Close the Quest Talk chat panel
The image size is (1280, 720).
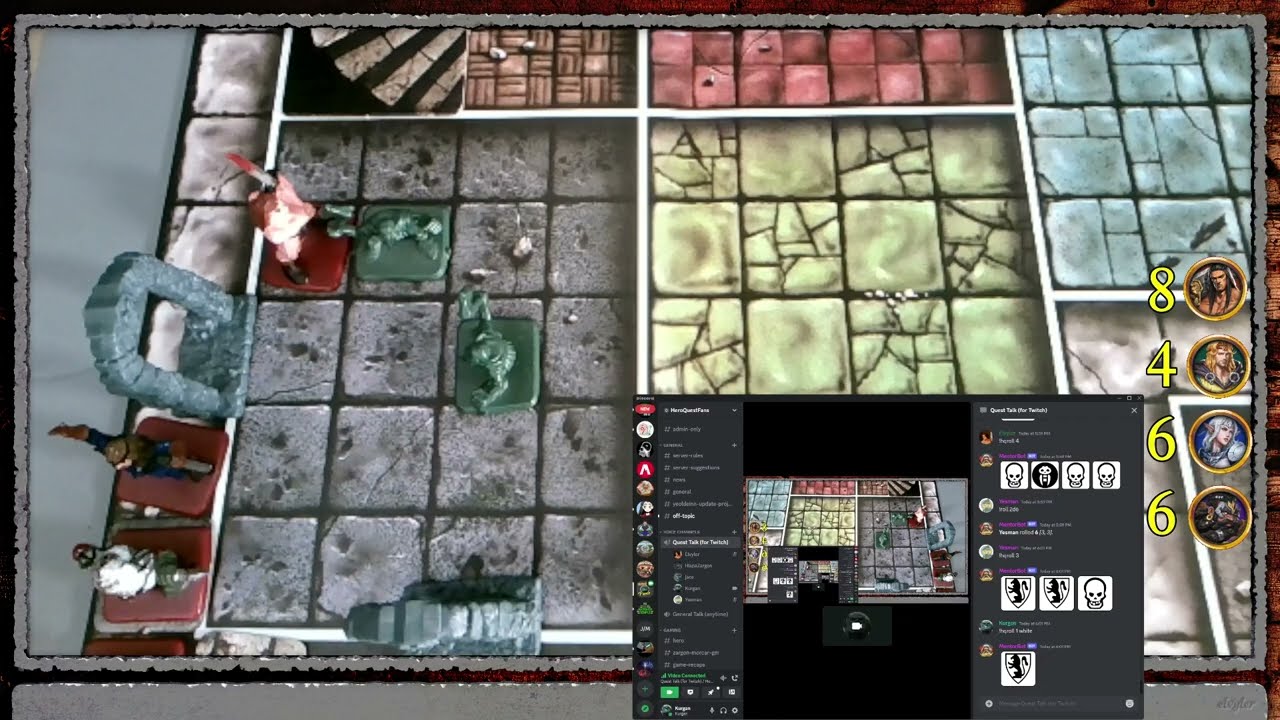click(x=1134, y=410)
